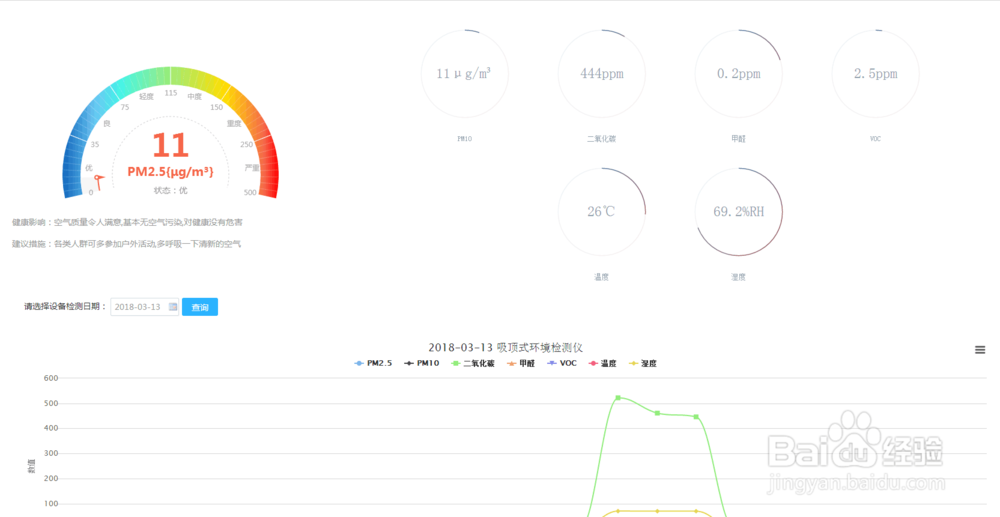Click the 严重 marking on the dial
Image resolution: width=1000 pixels, height=517 pixels.
[252, 168]
